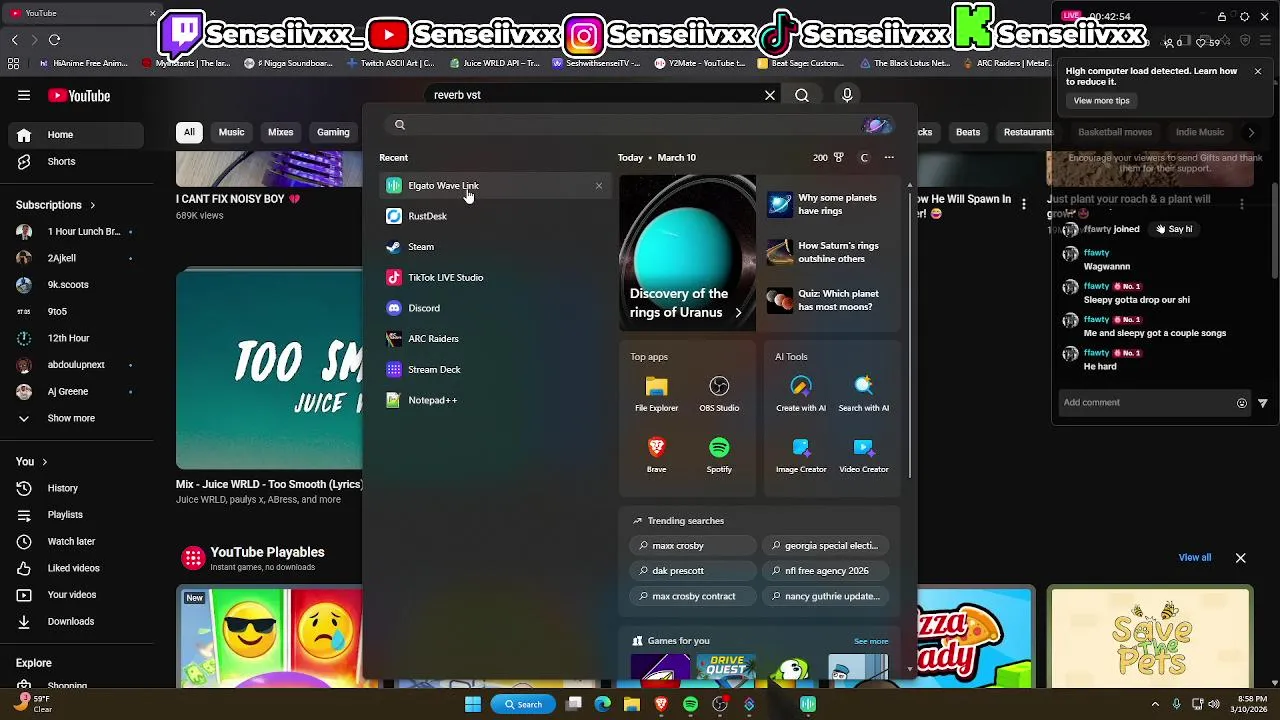Open the YouTube hamburger guide menu

[24, 96]
